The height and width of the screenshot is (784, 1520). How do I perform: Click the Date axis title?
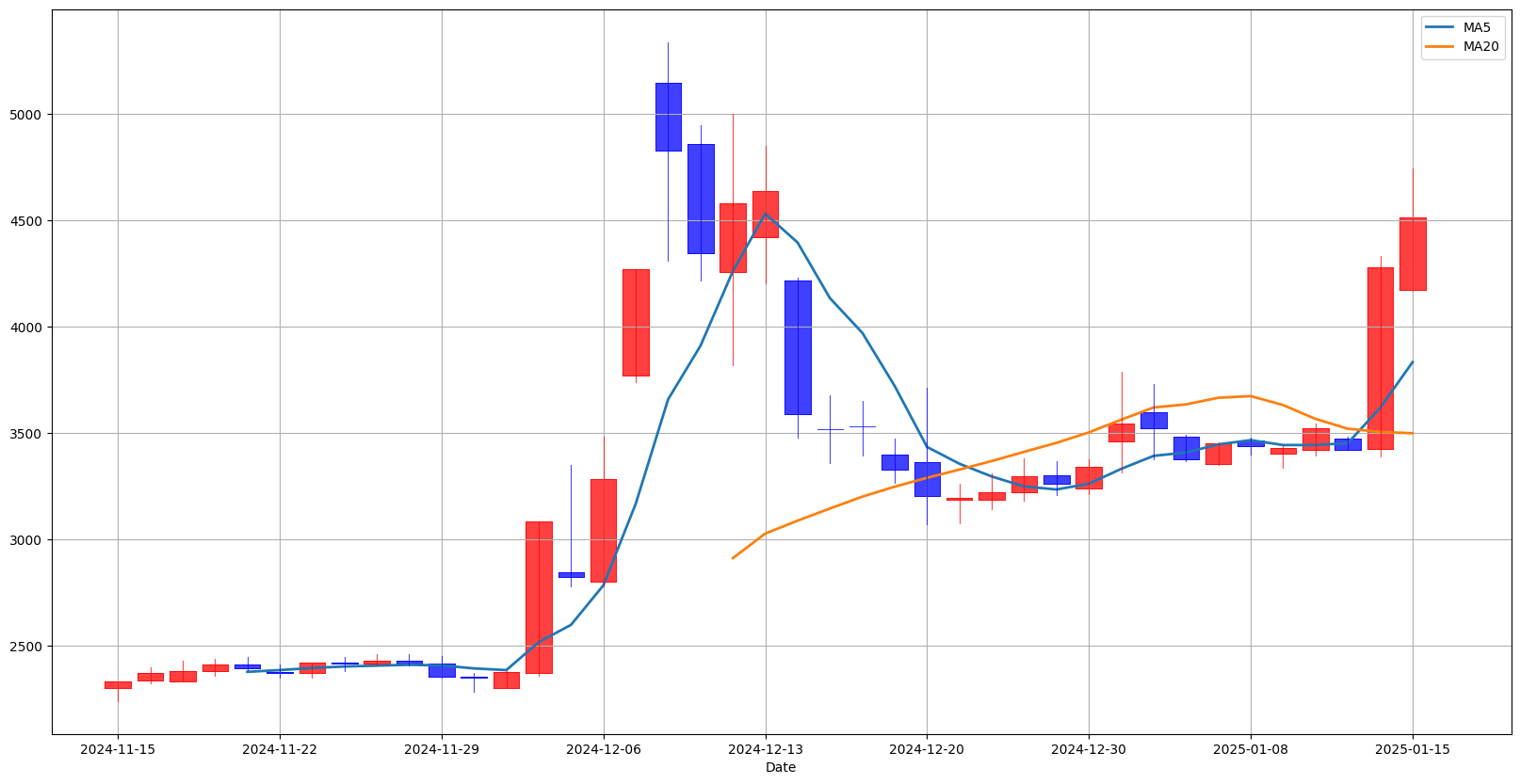(781, 768)
